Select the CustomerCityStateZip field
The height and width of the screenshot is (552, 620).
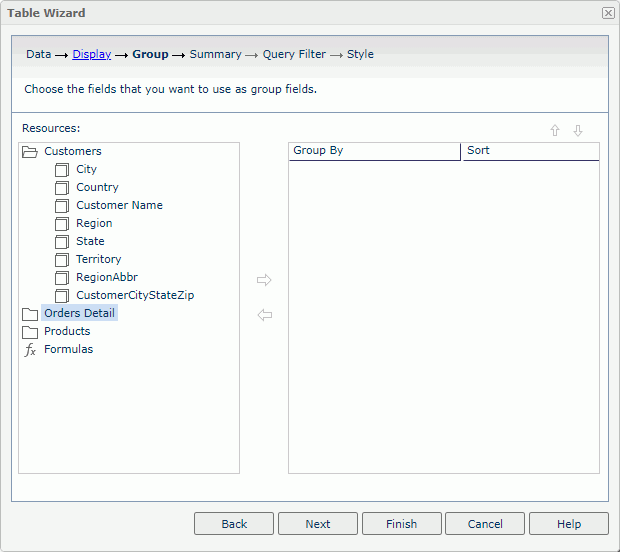[x=135, y=295]
